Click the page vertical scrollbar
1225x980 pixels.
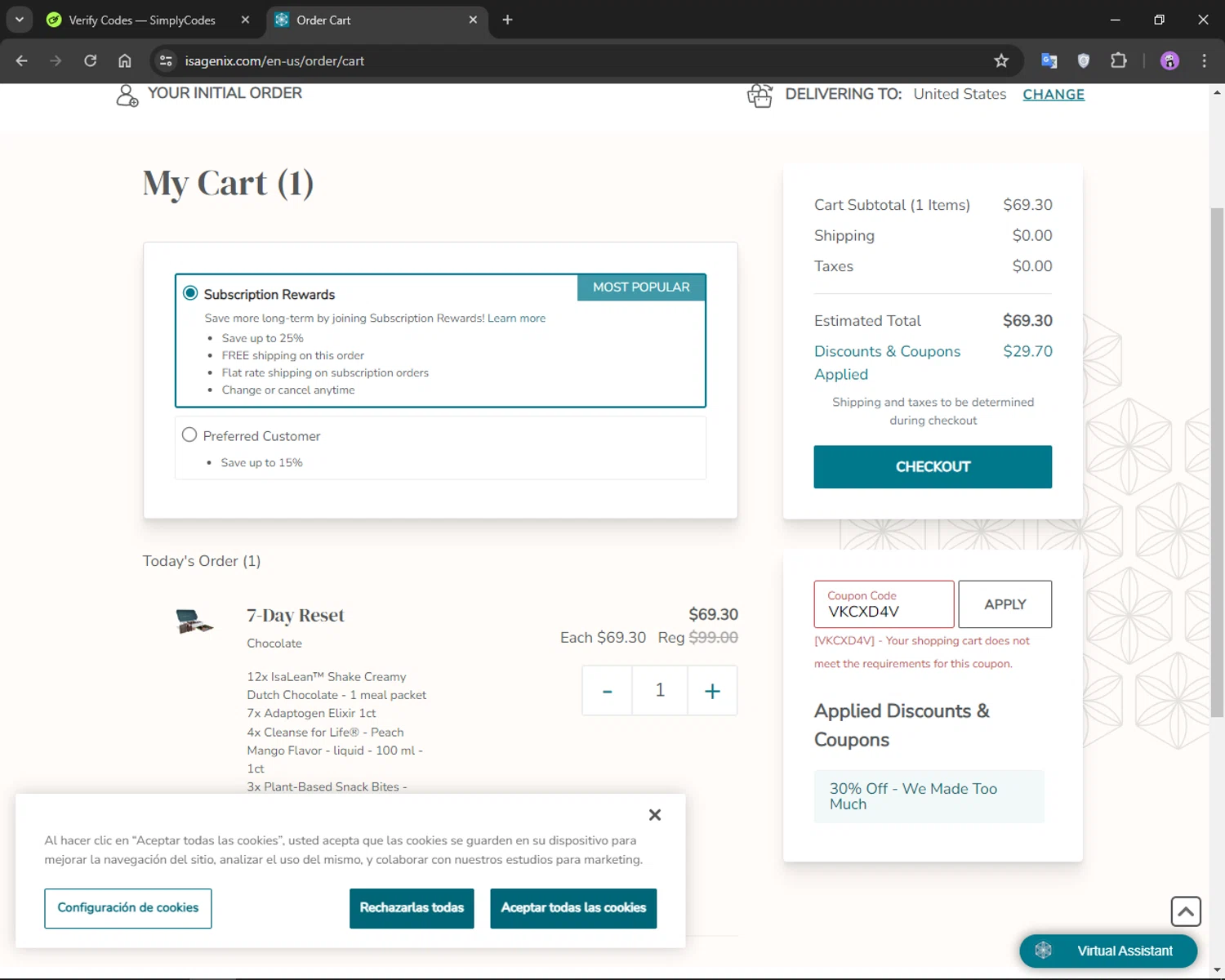tap(1217, 462)
